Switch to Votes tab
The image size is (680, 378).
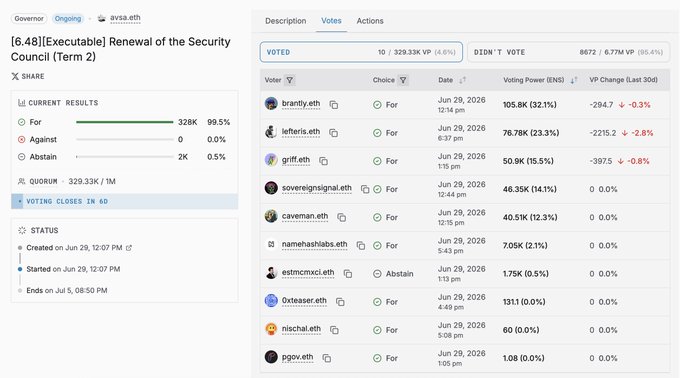pos(331,21)
